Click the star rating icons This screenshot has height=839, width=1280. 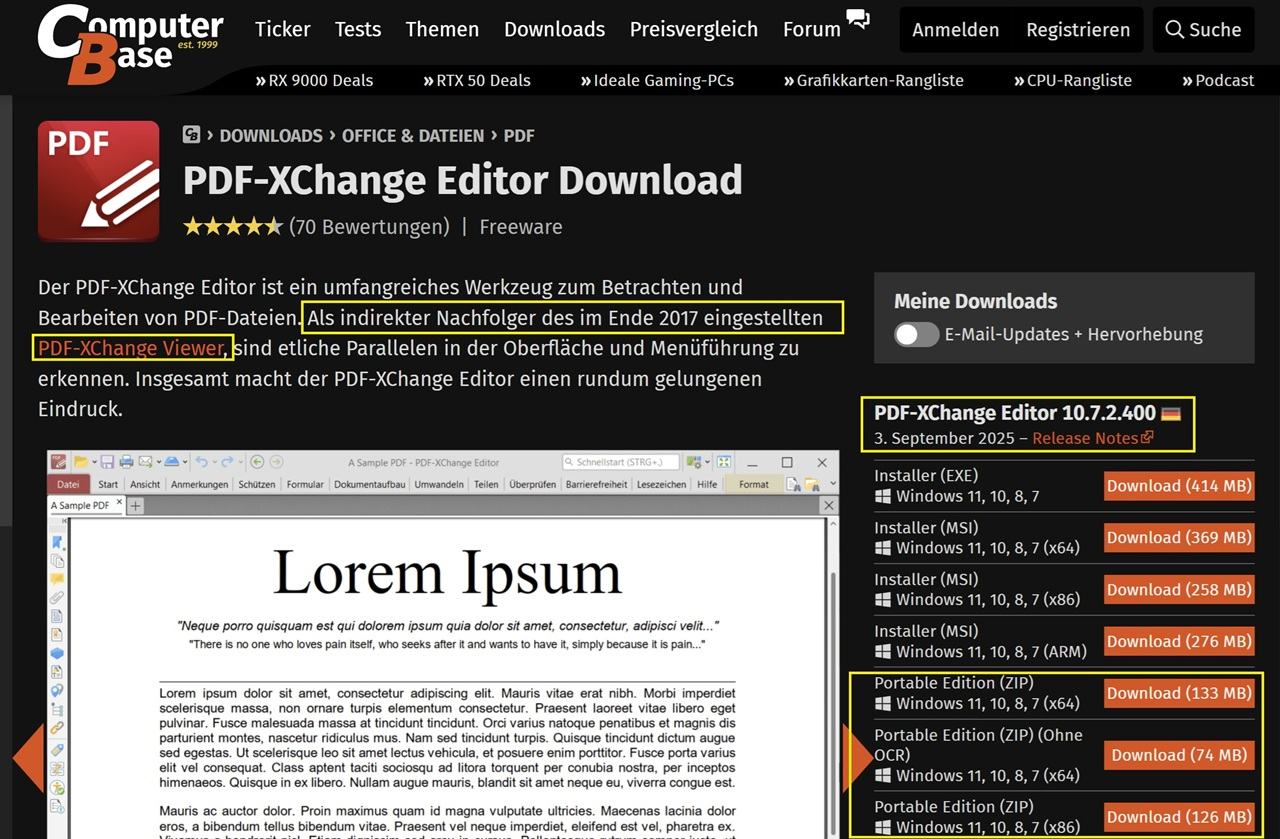tap(233, 227)
